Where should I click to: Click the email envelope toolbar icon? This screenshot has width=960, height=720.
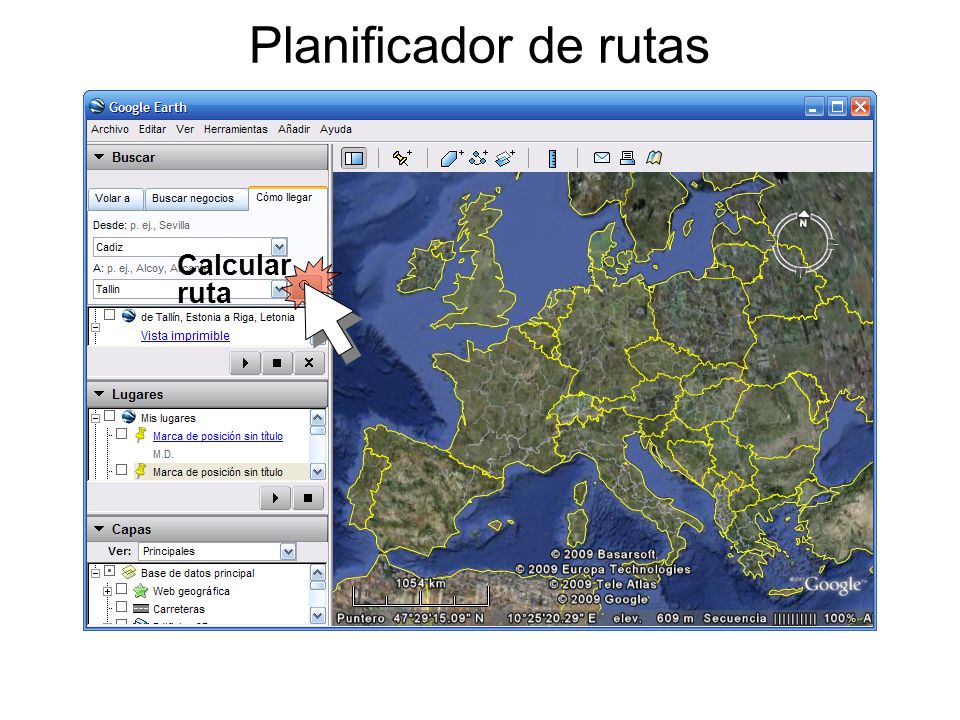[601, 158]
